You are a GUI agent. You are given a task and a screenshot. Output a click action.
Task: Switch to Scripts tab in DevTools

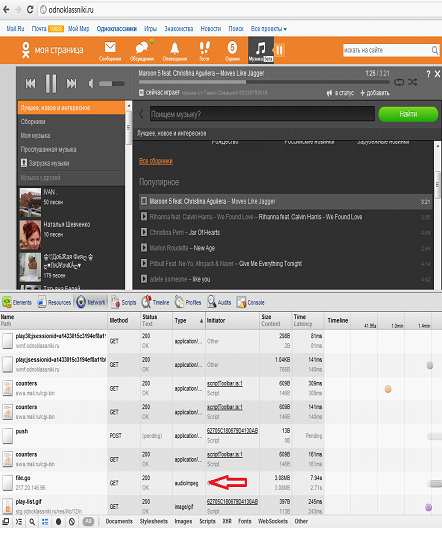point(124,302)
